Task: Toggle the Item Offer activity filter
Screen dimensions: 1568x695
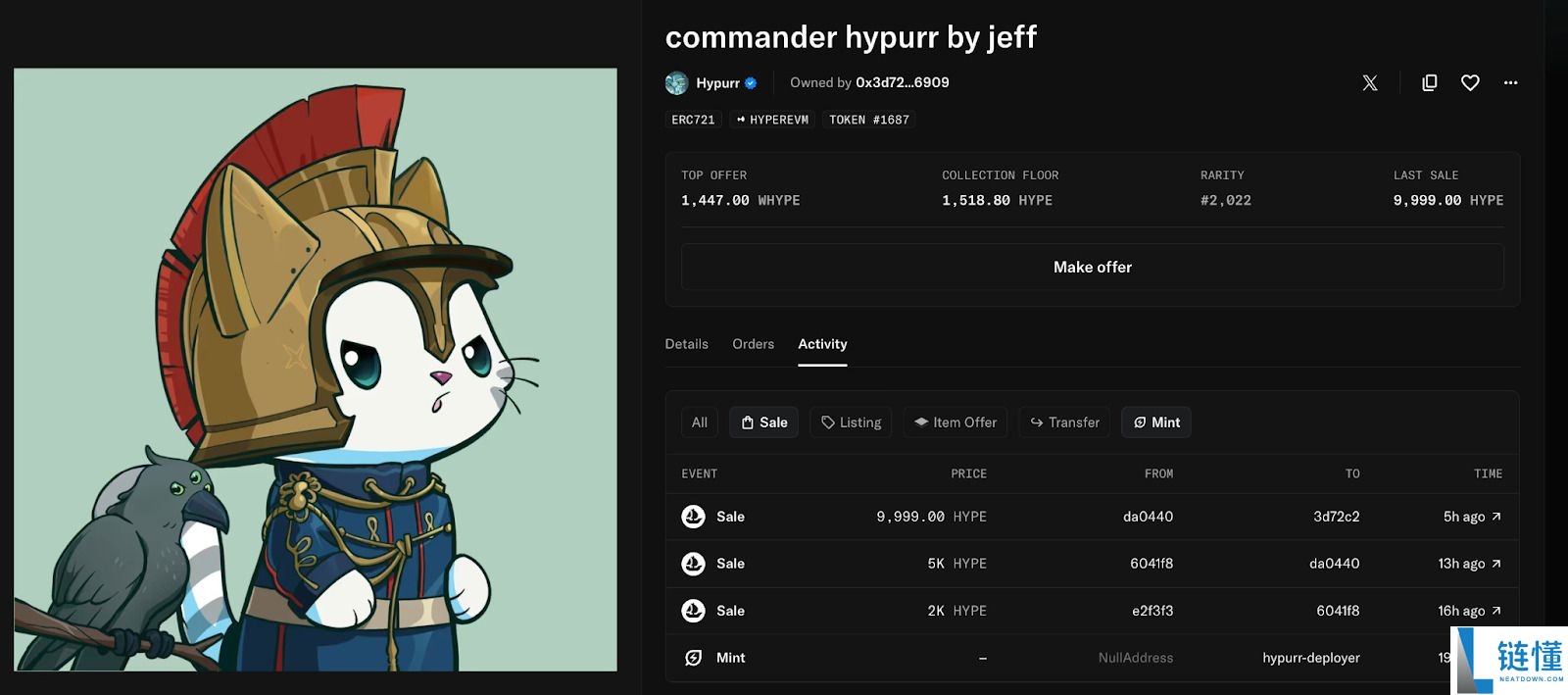Action: pos(955,422)
